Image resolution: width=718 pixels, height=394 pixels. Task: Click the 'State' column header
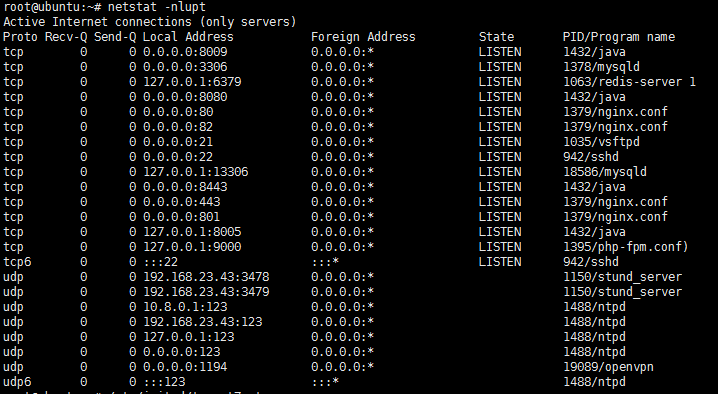(496, 37)
